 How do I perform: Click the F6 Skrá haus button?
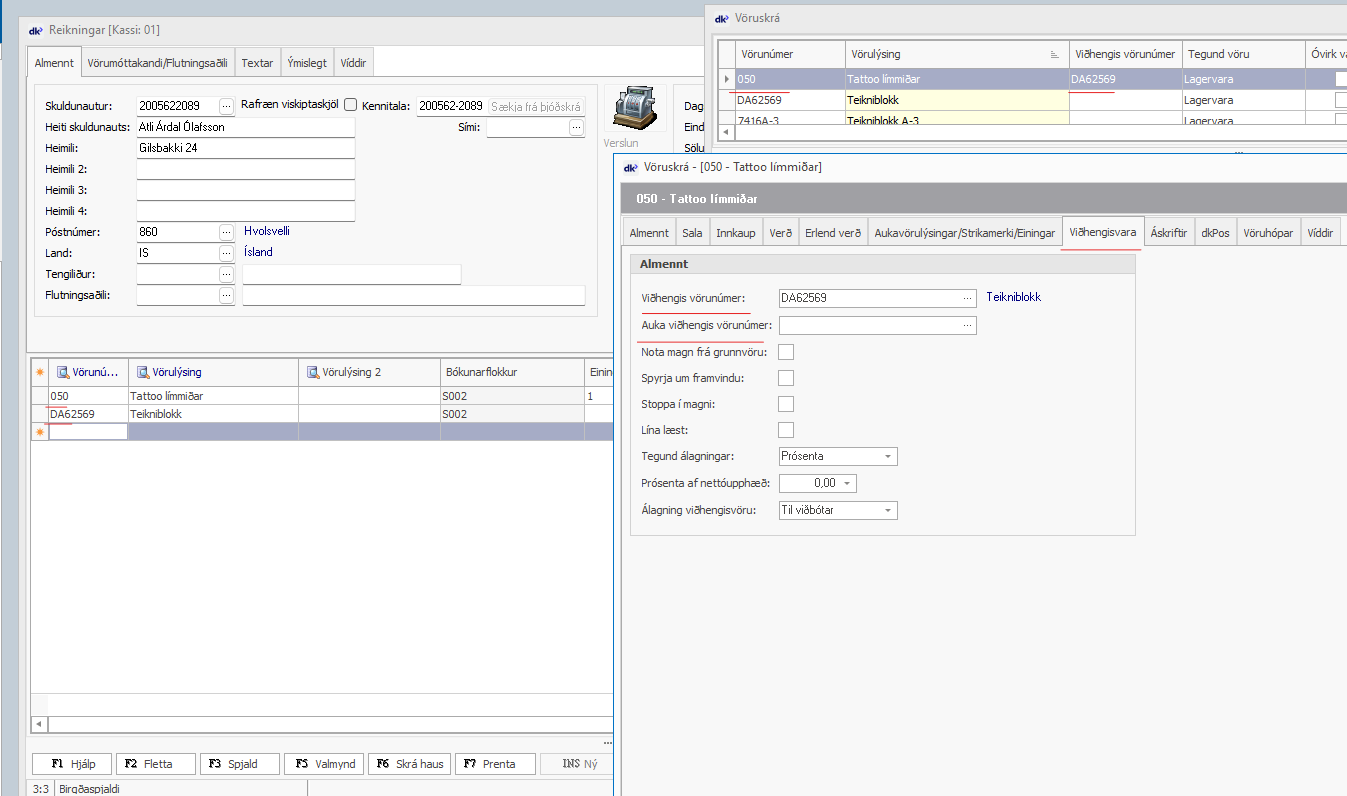point(410,764)
